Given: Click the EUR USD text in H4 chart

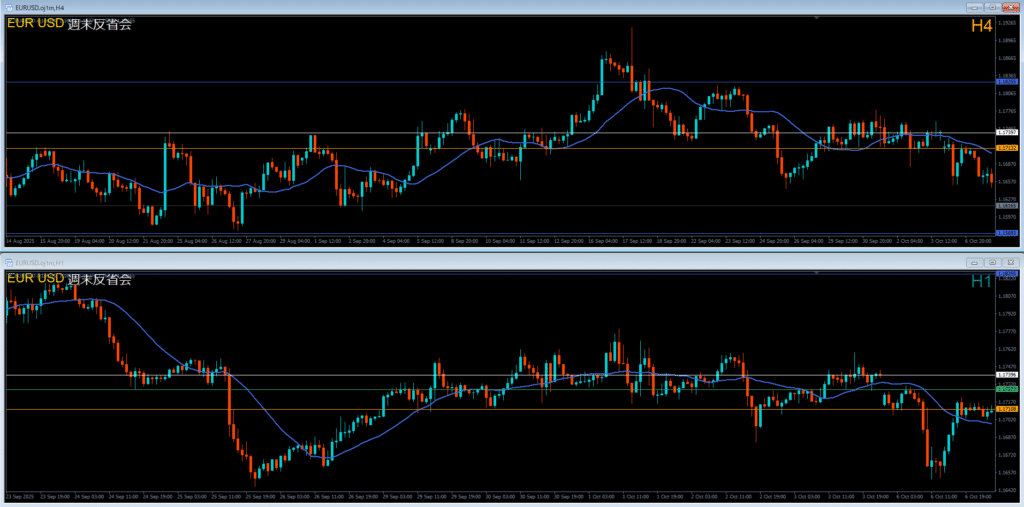Looking at the screenshot, I should (x=35, y=24).
